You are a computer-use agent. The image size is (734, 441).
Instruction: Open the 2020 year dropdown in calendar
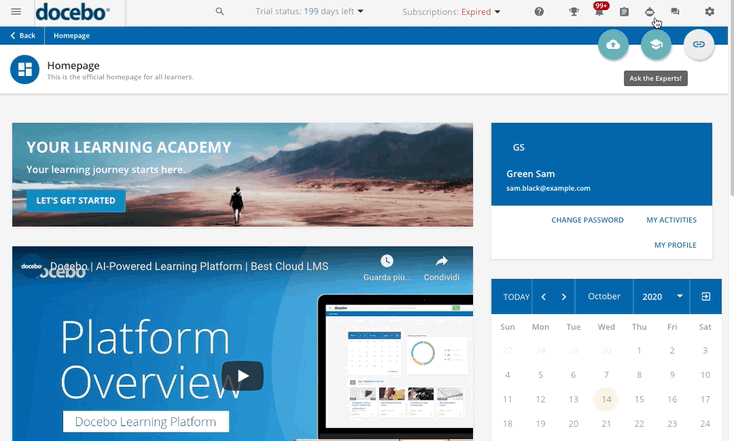click(x=665, y=297)
